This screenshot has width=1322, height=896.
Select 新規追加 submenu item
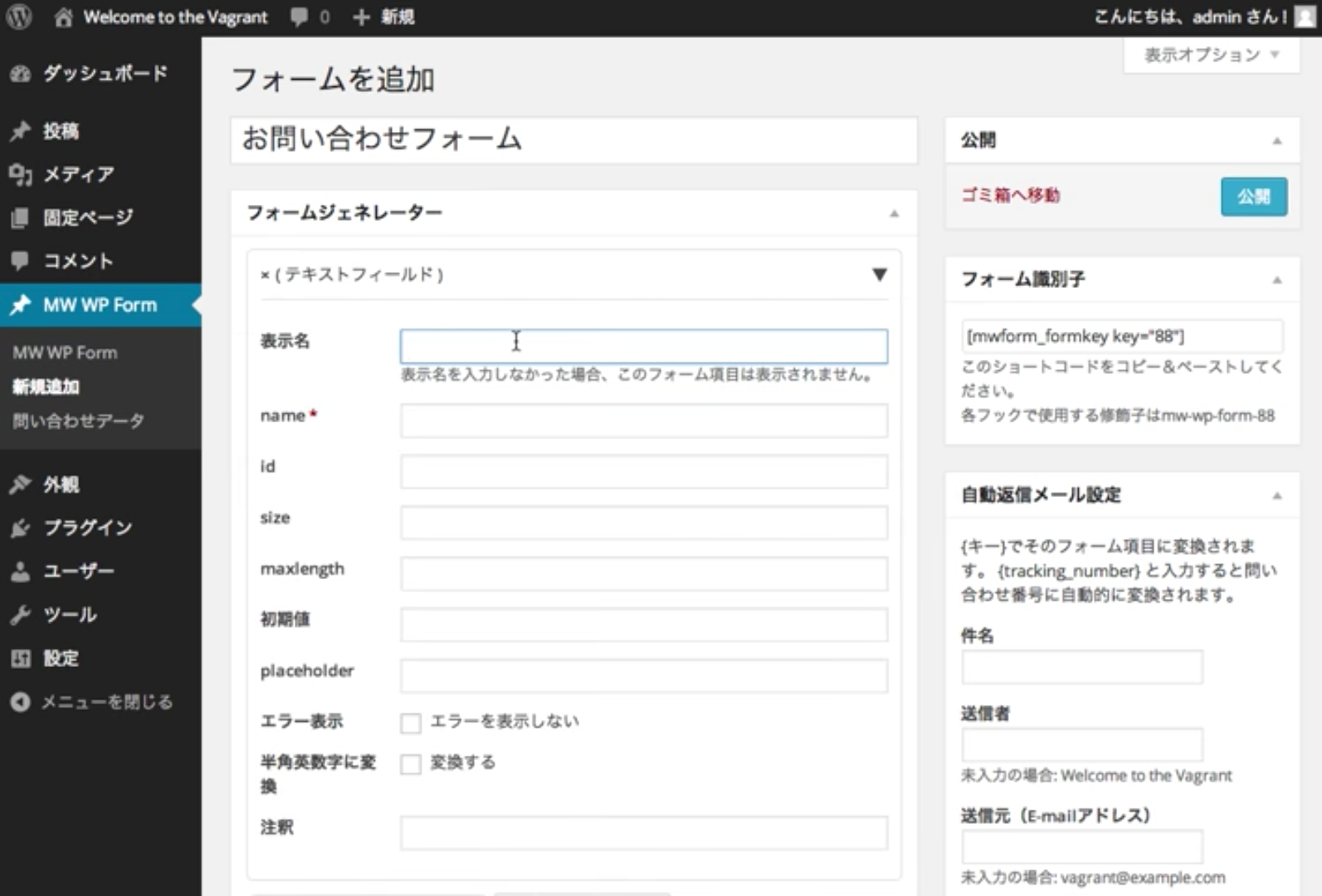tap(46, 387)
